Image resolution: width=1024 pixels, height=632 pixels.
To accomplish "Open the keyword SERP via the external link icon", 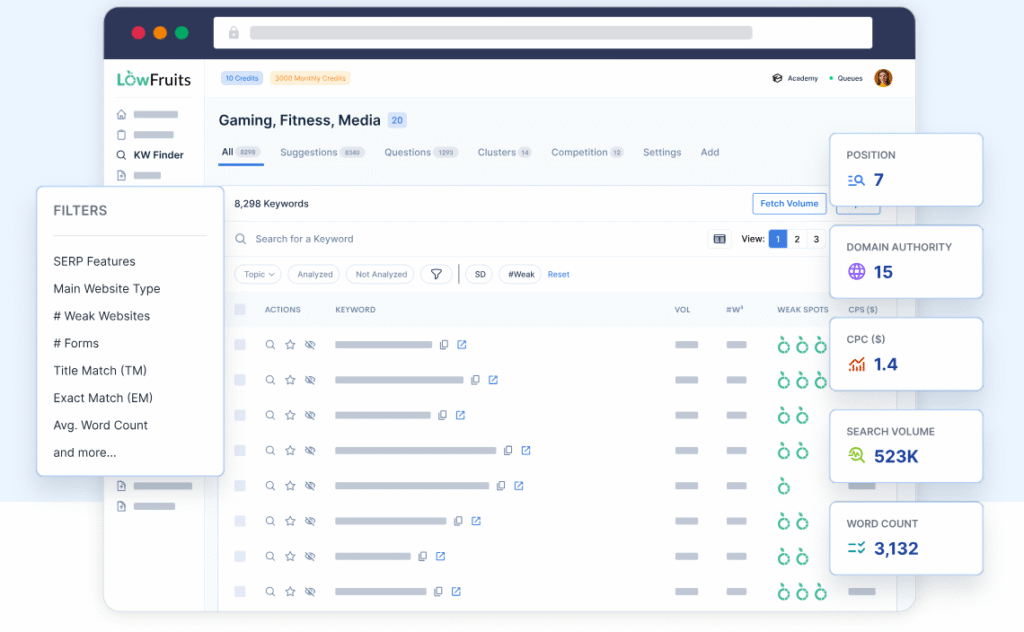I will pyautogui.click(x=461, y=345).
